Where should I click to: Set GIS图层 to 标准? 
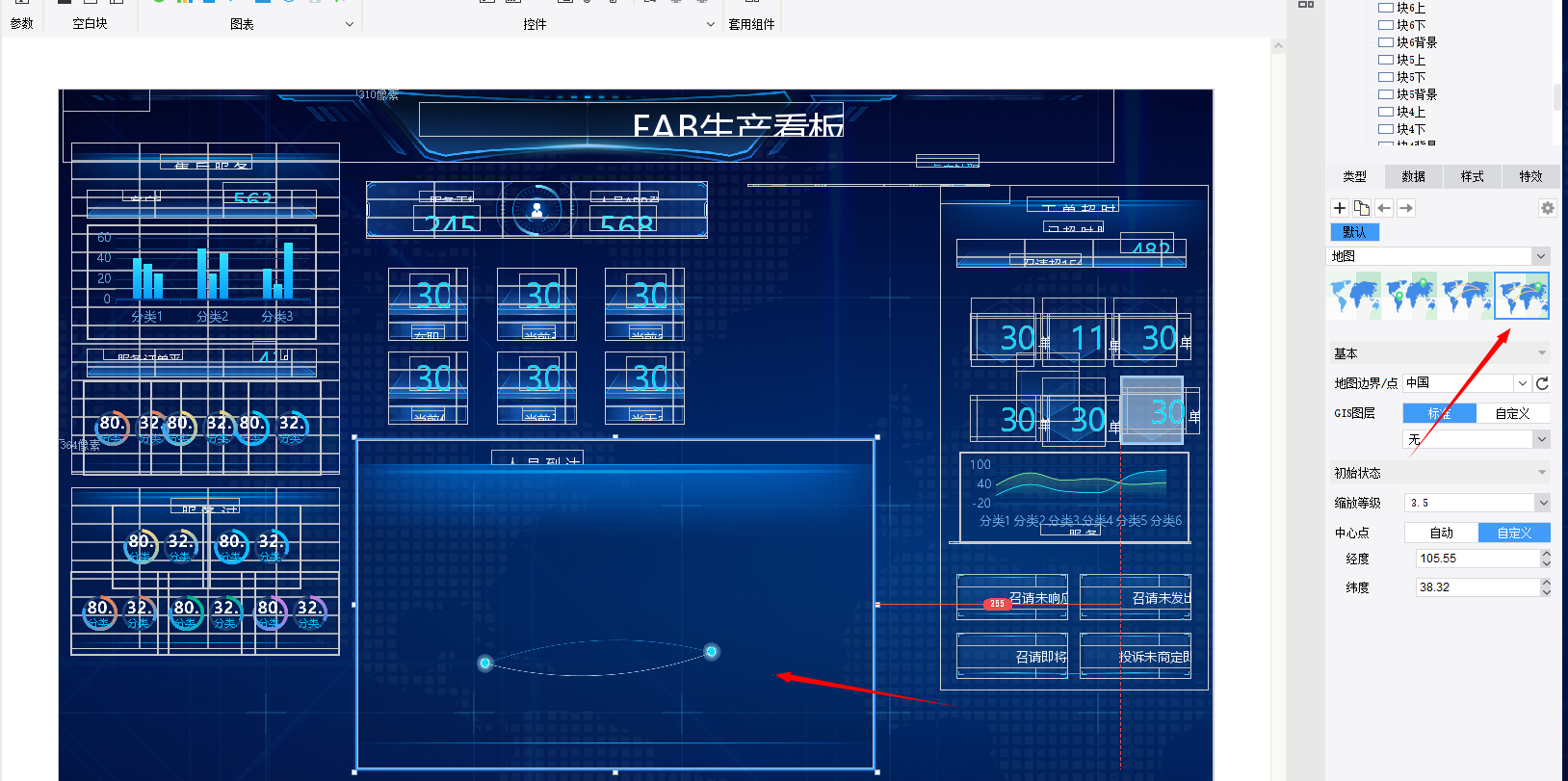[x=1439, y=413]
